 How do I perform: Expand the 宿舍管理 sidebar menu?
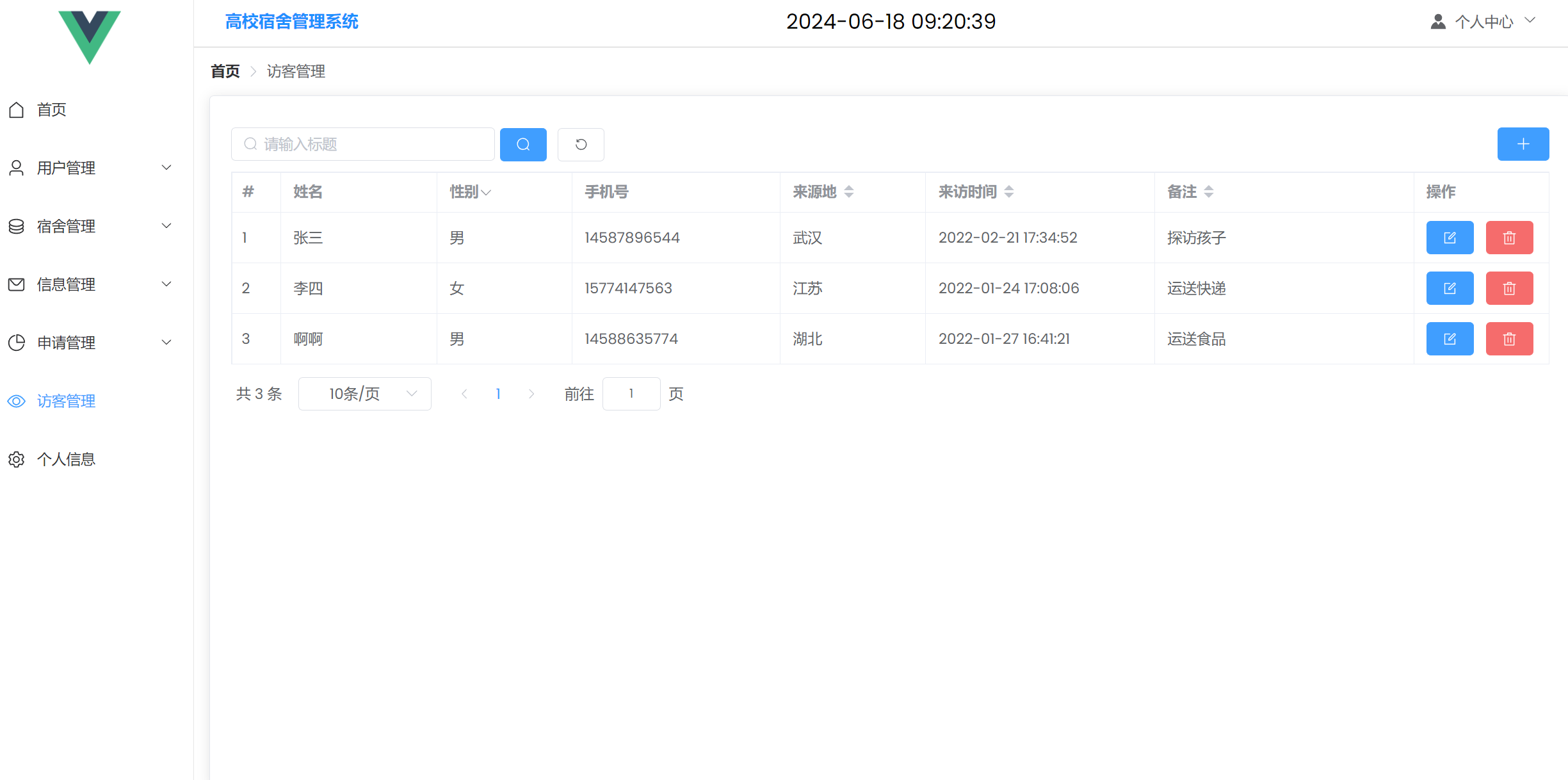point(67,225)
